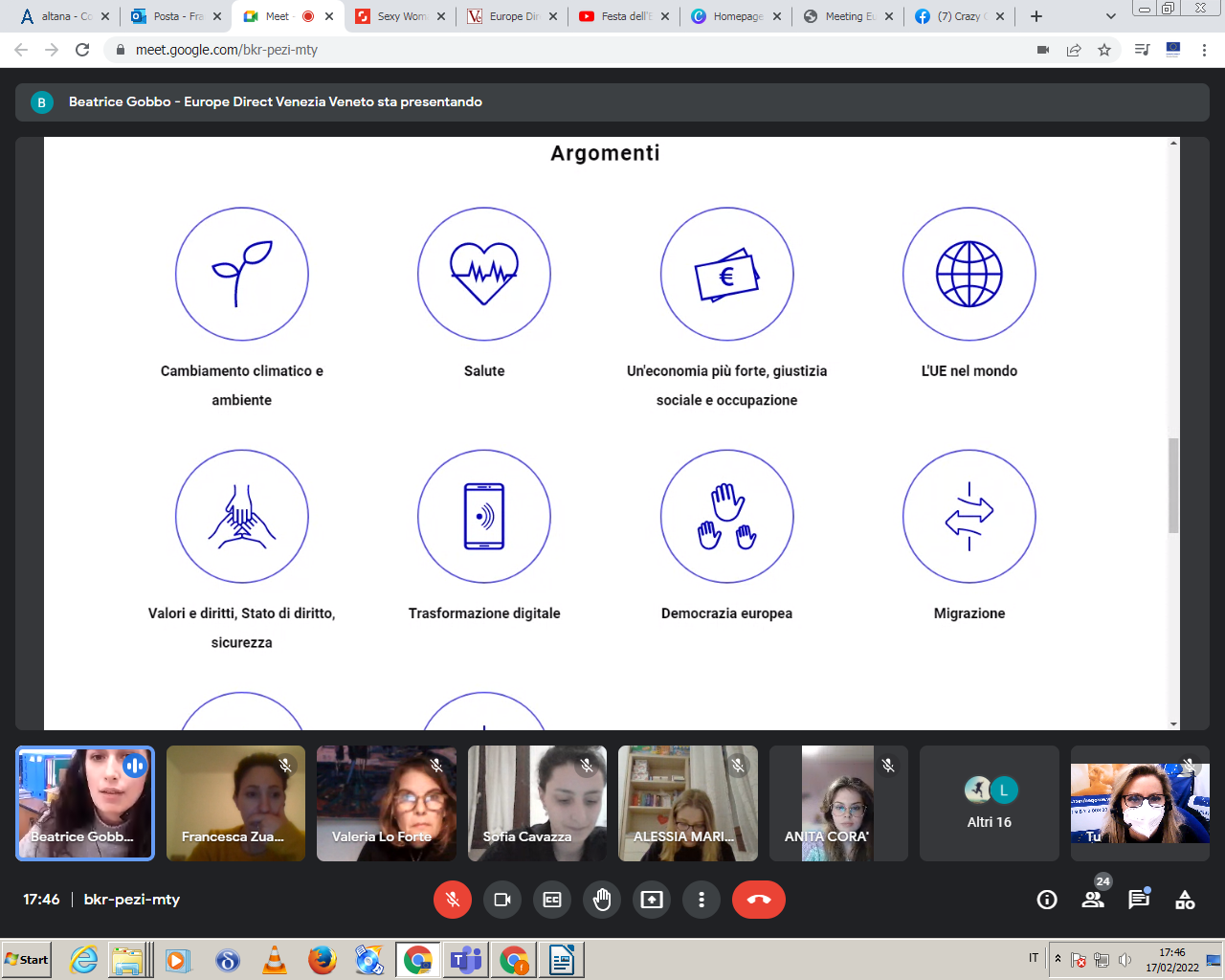This screenshot has width=1225, height=980.
Task: Turn off camera in Meet controls
Action: pyautogui.click(x=502, y=900)
